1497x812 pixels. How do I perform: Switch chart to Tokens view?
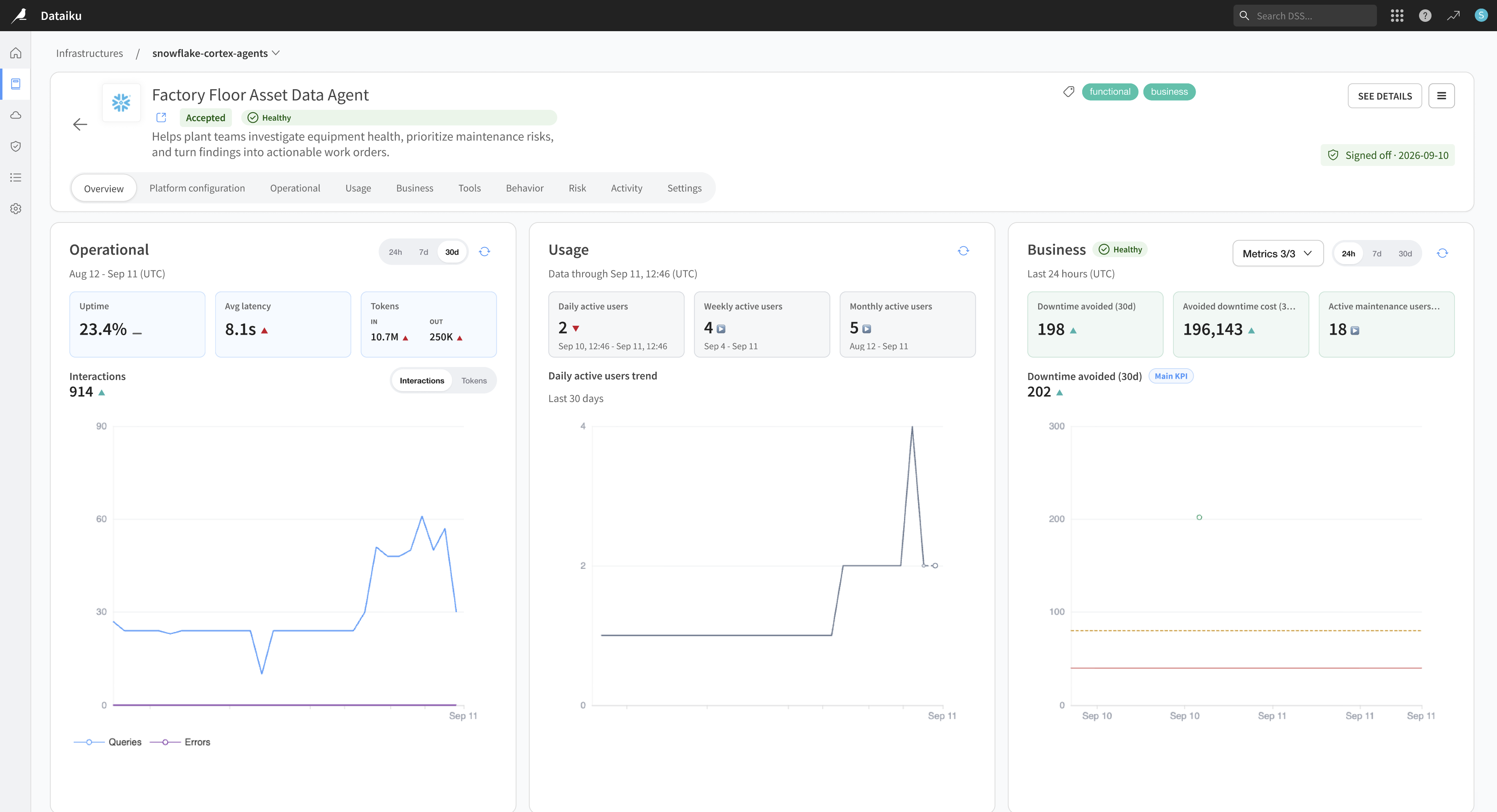pyautogui.click(x=474, y=380)
